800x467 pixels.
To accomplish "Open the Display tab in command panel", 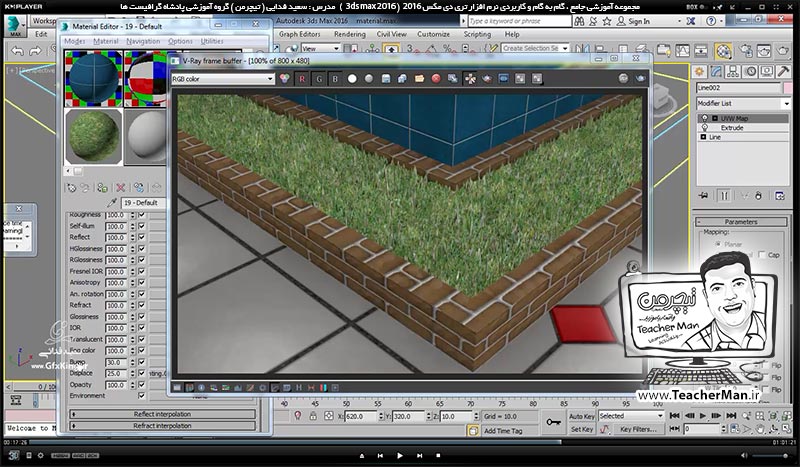I will tap(766, 71).
